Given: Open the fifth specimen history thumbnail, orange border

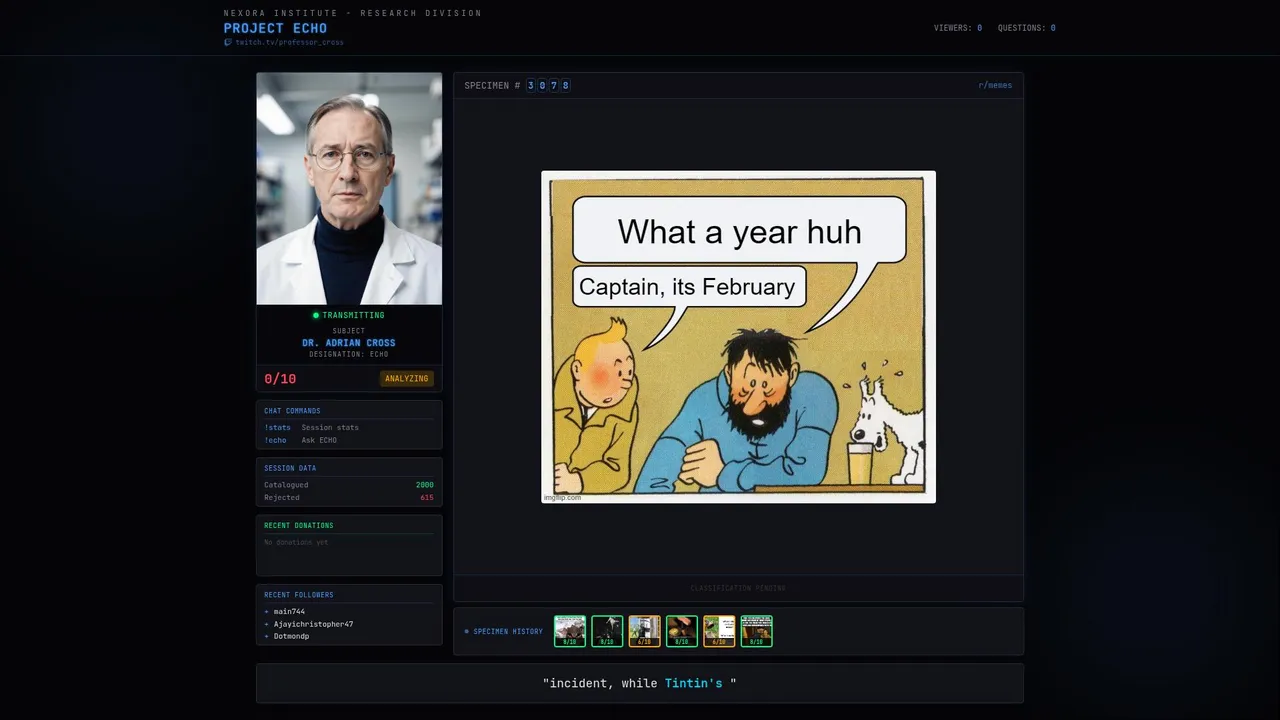Looking at the screenshot, I should pos(719,631).
